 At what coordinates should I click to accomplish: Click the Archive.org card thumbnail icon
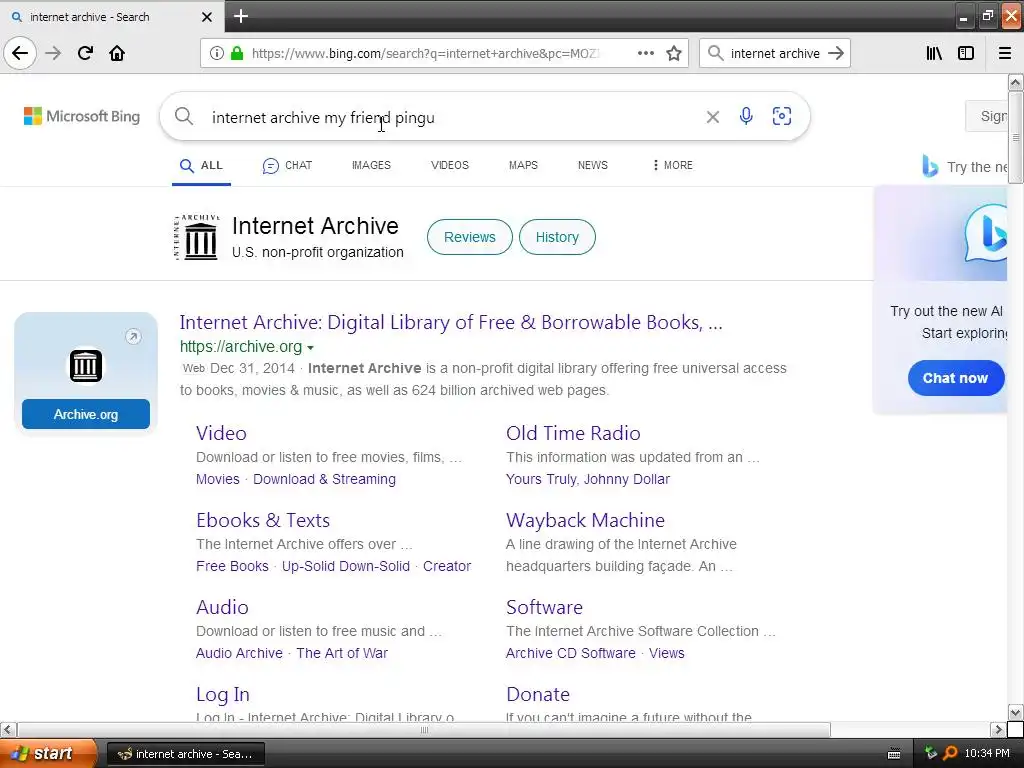coord(86,366)
